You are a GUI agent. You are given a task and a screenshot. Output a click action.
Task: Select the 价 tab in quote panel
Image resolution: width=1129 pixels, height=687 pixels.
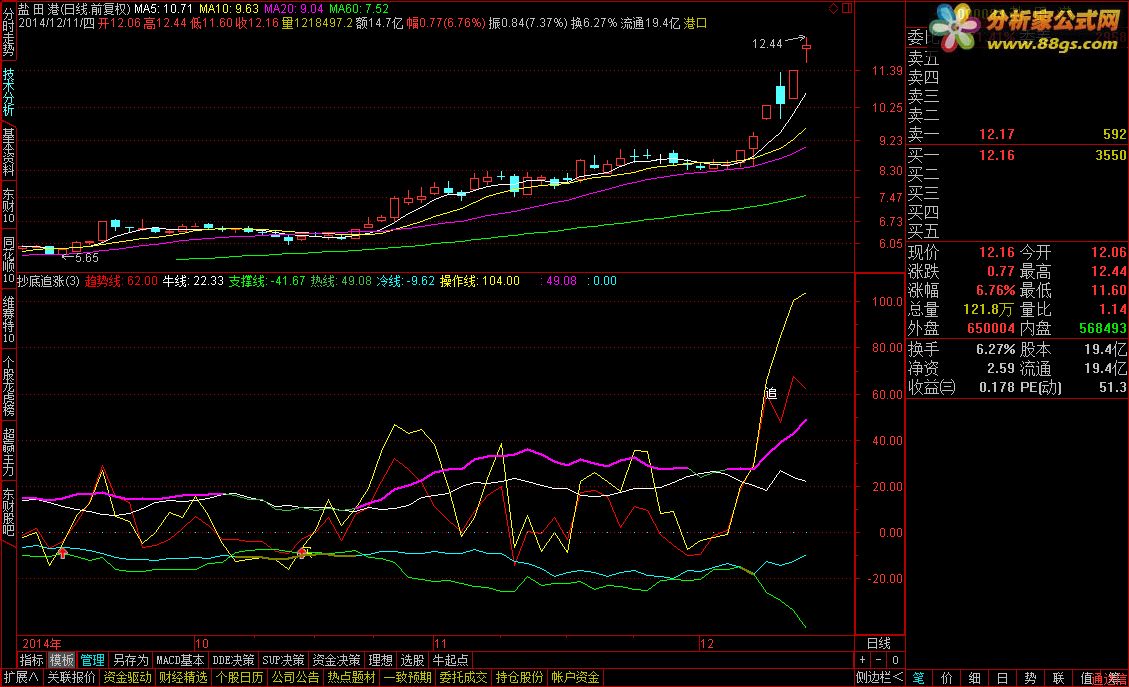tap(947, 678)
